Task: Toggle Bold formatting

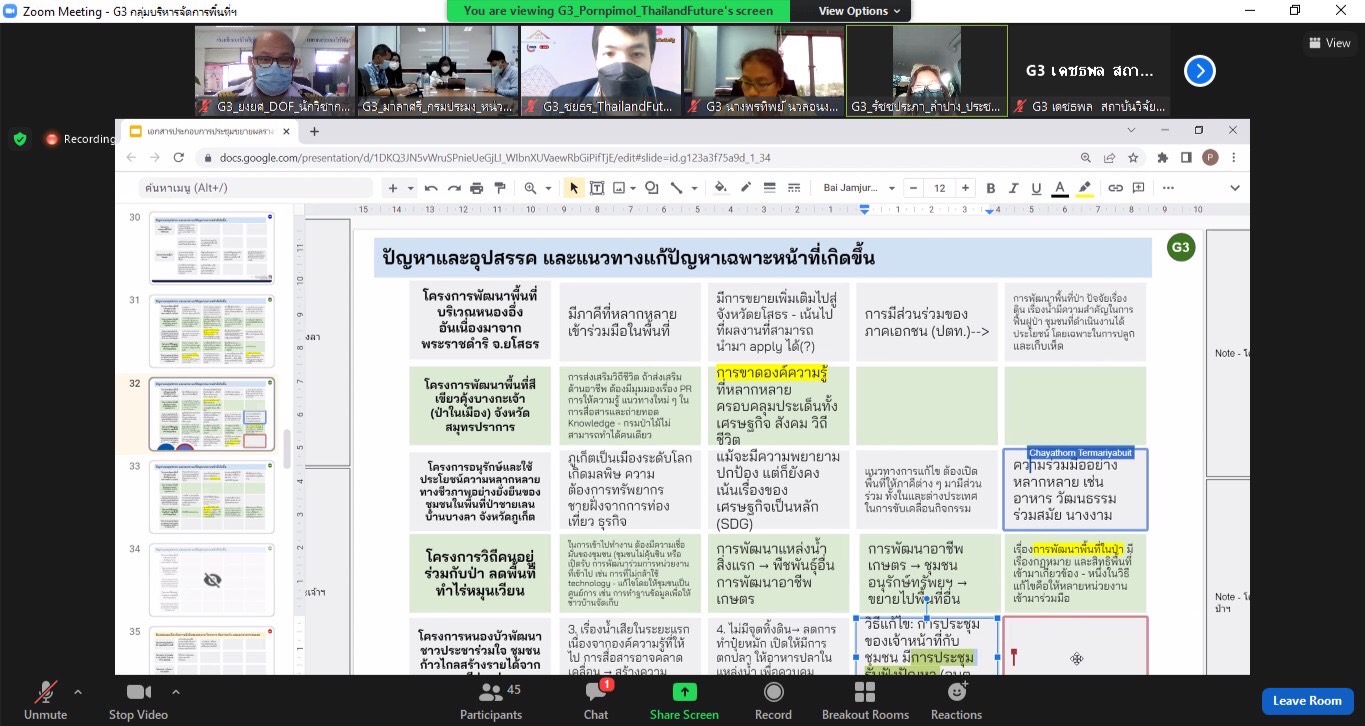Action: point(990,188)
